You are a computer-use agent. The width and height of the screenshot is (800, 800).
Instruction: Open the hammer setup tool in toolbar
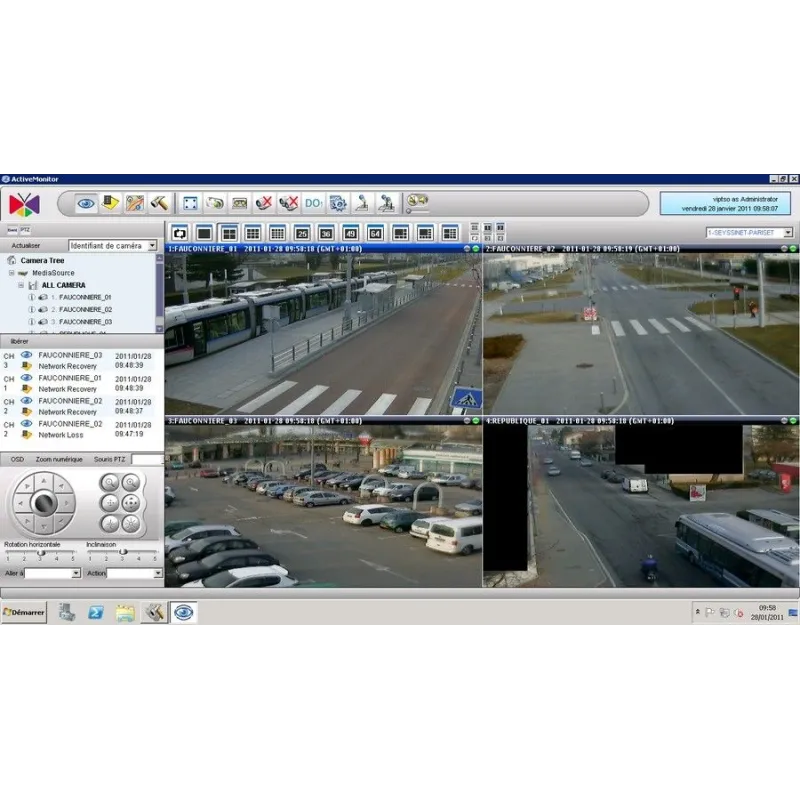click(x=159, y=203)
